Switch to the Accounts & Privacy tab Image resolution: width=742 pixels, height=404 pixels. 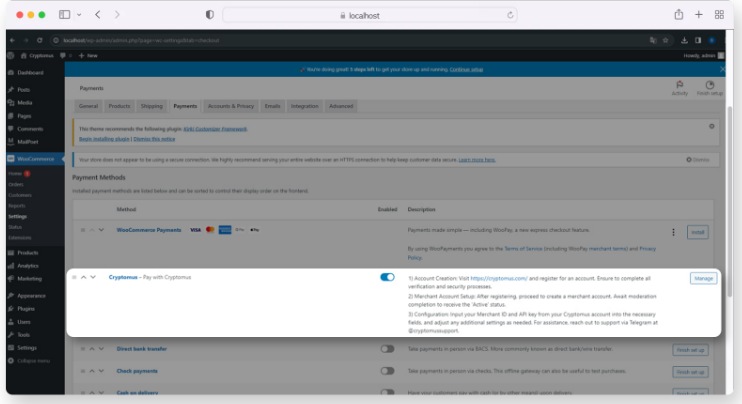pos(230,105)
